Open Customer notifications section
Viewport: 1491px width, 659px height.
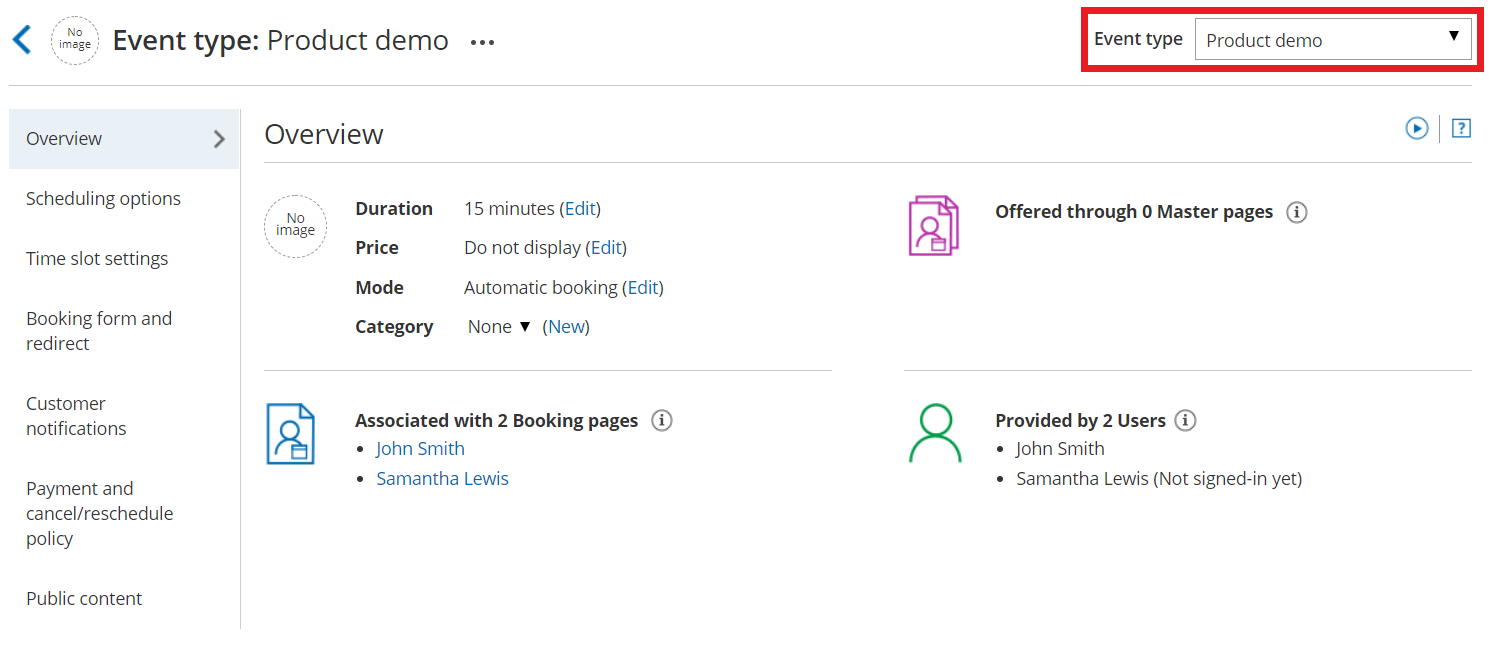click(x=76, y=416)
